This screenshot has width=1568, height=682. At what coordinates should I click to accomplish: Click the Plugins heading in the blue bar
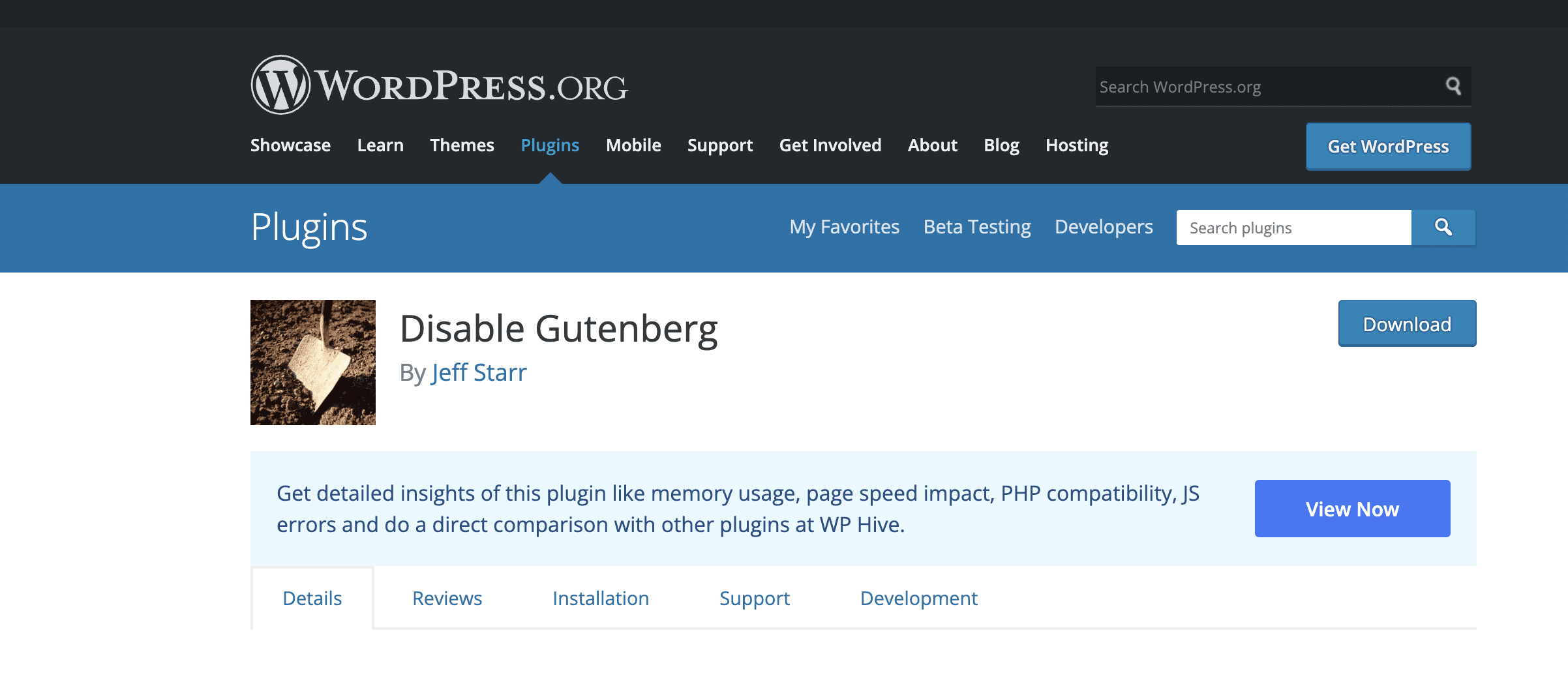[x=309, y=228]
